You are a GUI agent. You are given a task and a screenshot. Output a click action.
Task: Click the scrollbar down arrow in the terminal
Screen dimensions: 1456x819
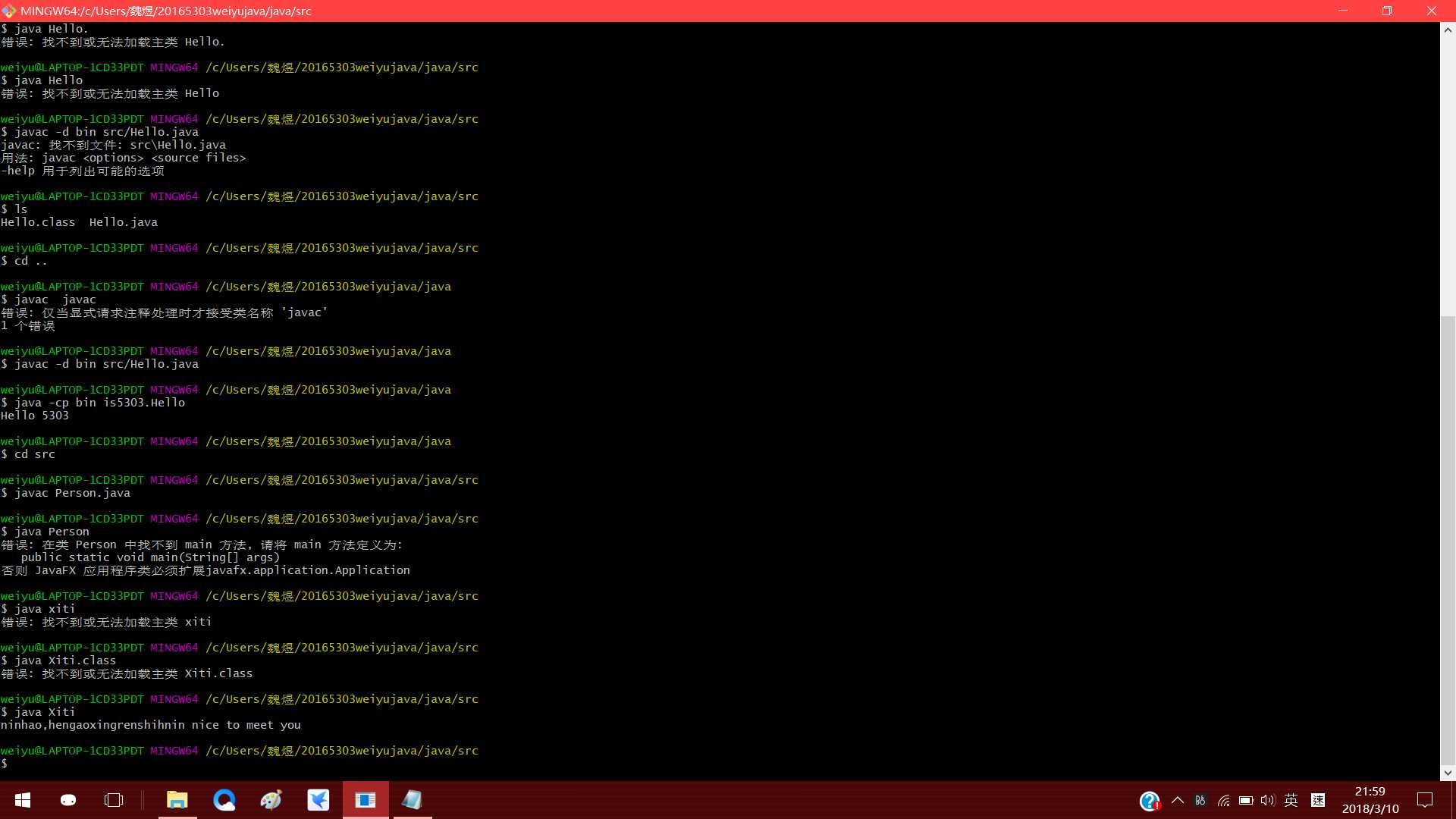tap(1448, 773)
